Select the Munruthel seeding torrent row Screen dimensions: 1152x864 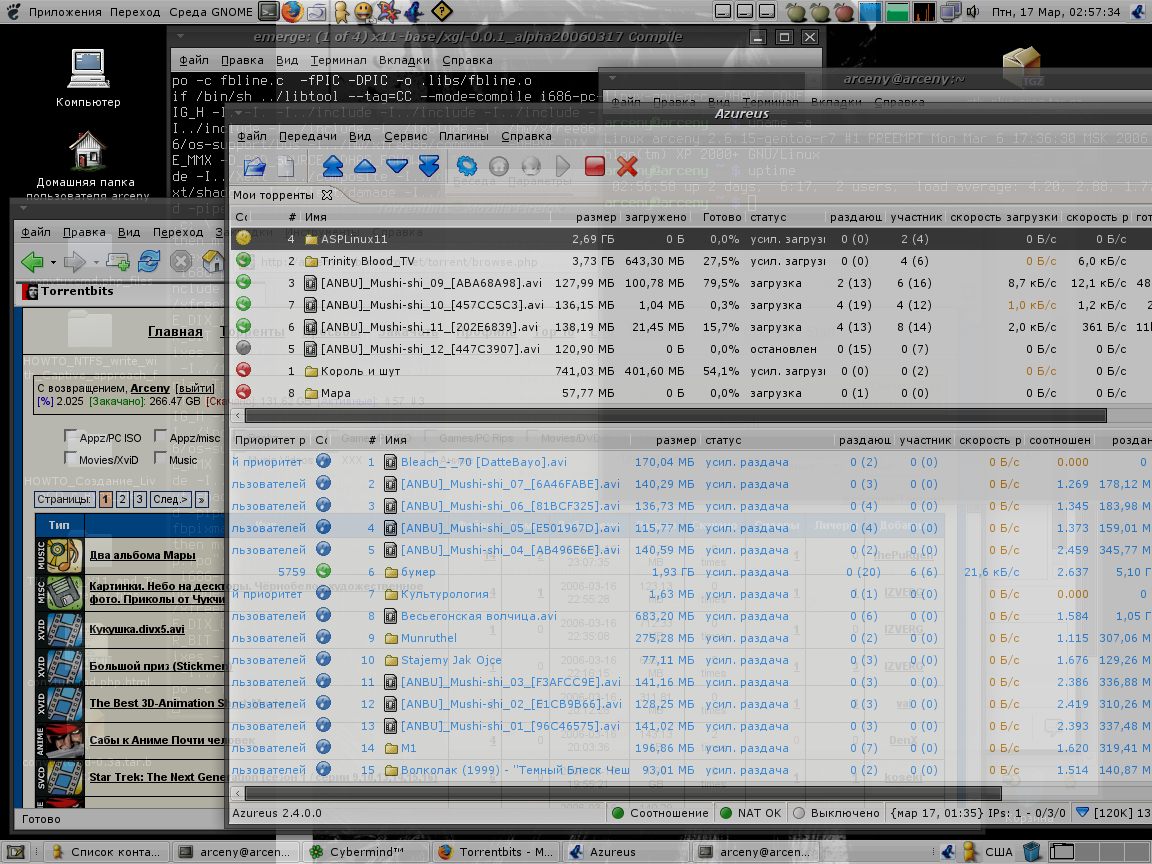[x=691, y=638]
